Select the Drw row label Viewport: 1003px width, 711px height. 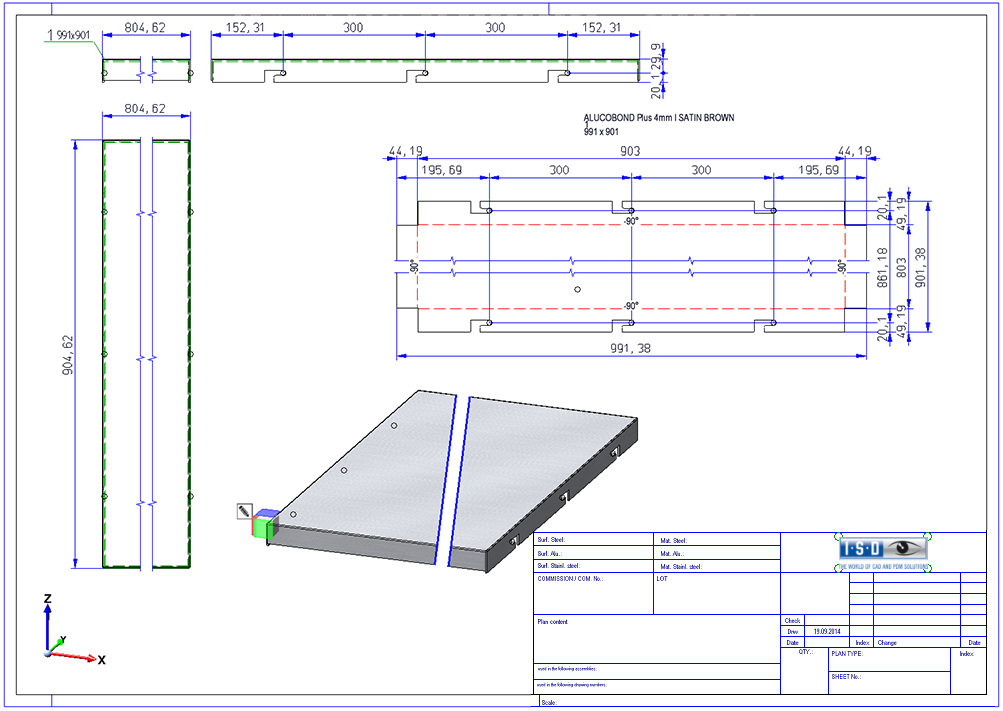pos(793,632)
